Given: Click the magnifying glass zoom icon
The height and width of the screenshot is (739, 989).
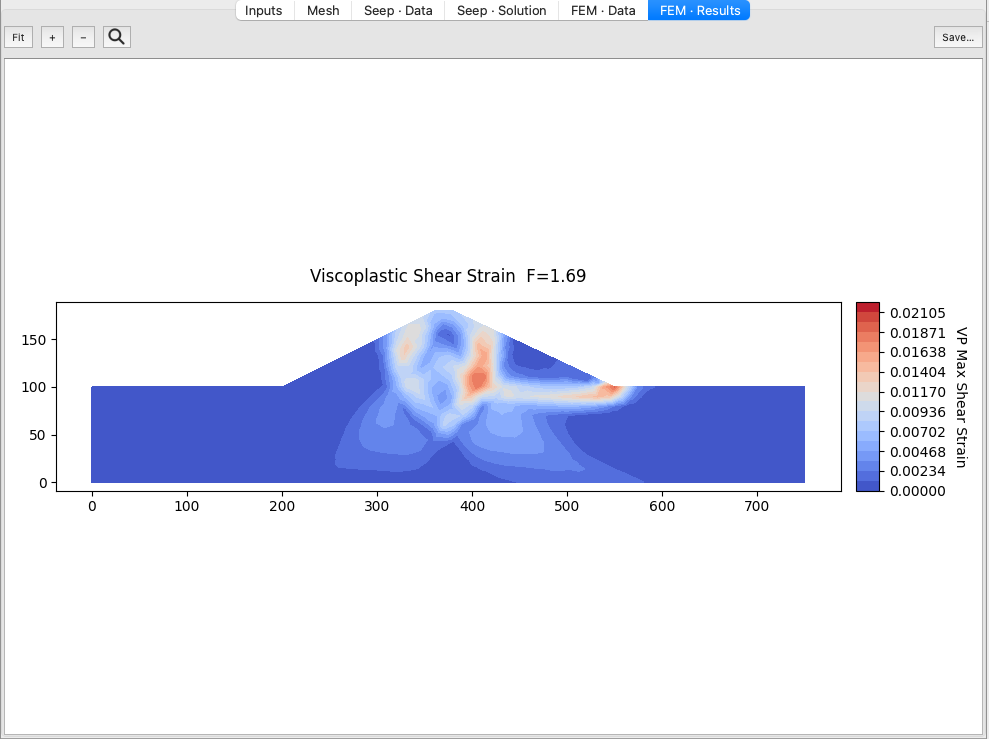Looking at the screenshot, I should [117, 37].
